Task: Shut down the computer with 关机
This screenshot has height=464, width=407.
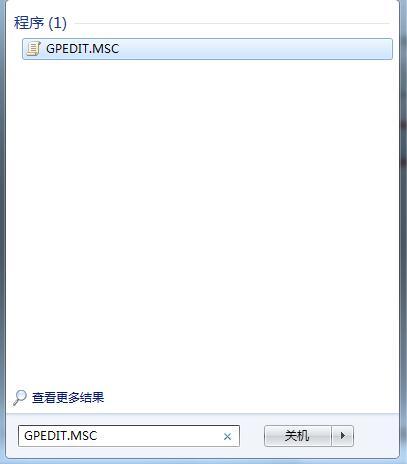Action: (x=297, y=436)
